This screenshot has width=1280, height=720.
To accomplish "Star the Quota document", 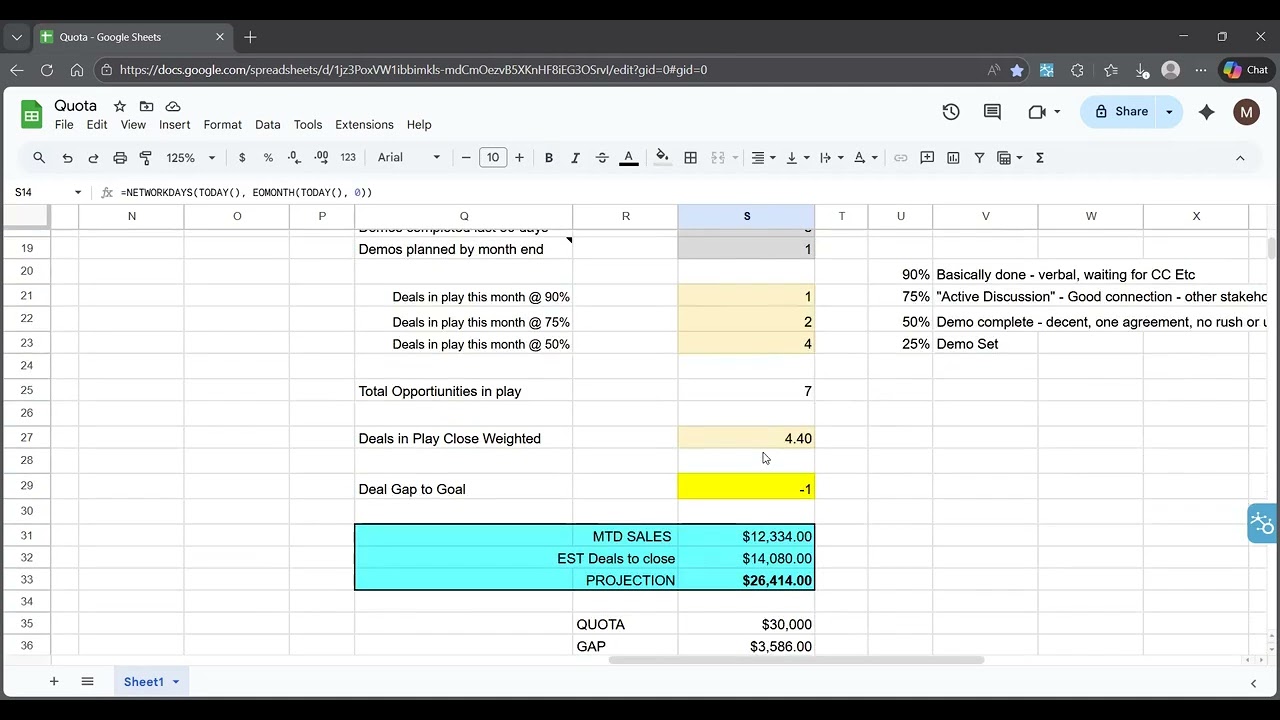I will (120, 106).
